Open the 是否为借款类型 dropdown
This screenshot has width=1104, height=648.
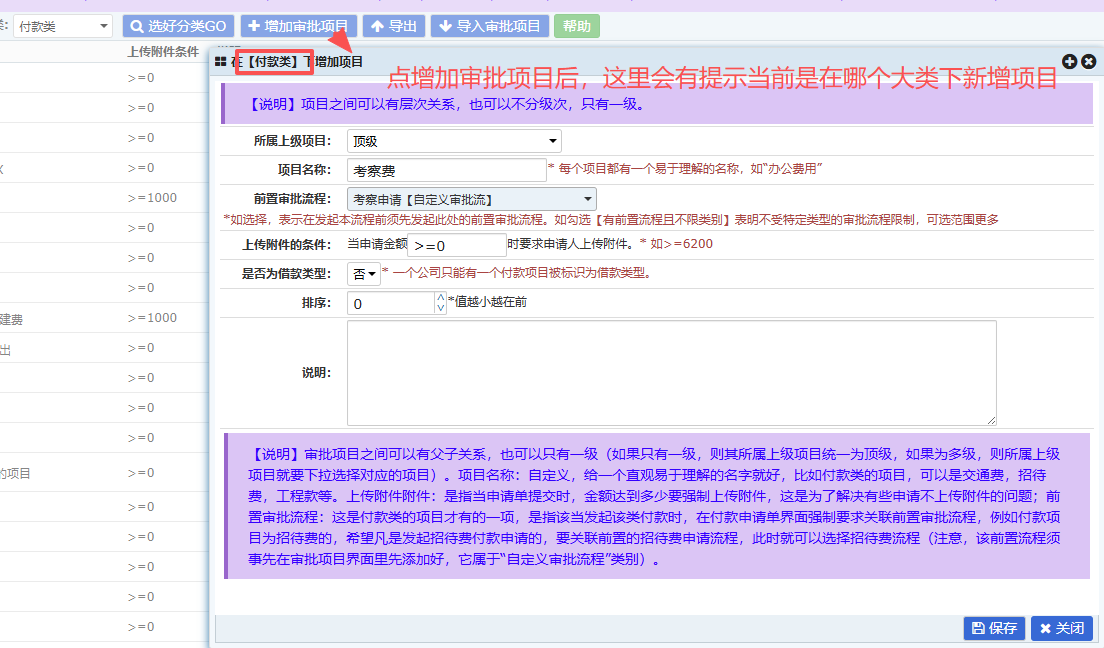click(364, 272)
